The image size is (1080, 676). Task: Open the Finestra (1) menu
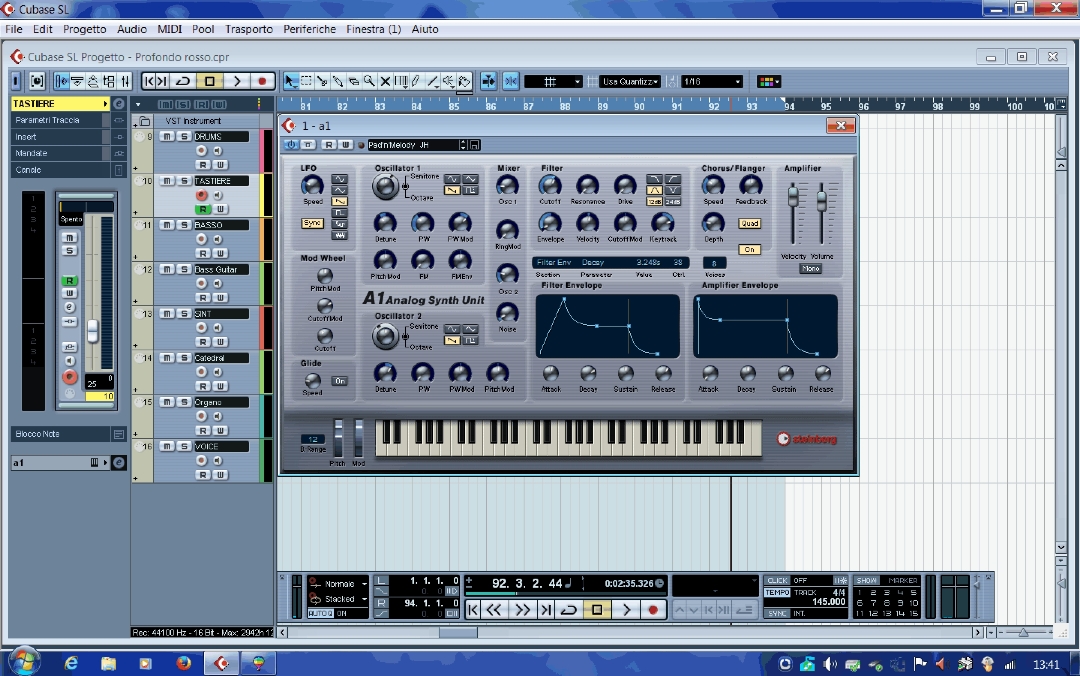tap(373, 29)
